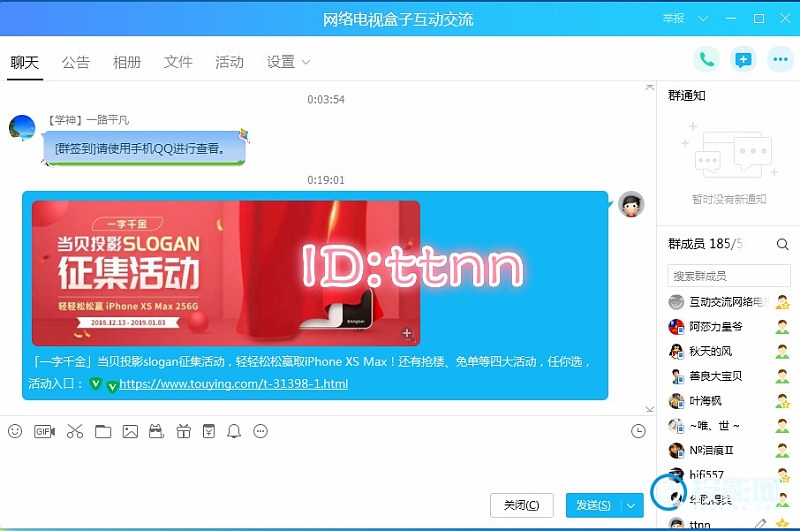Click the 群通知 panel header
Screen dimensions: 800x531
click(687, 95)
